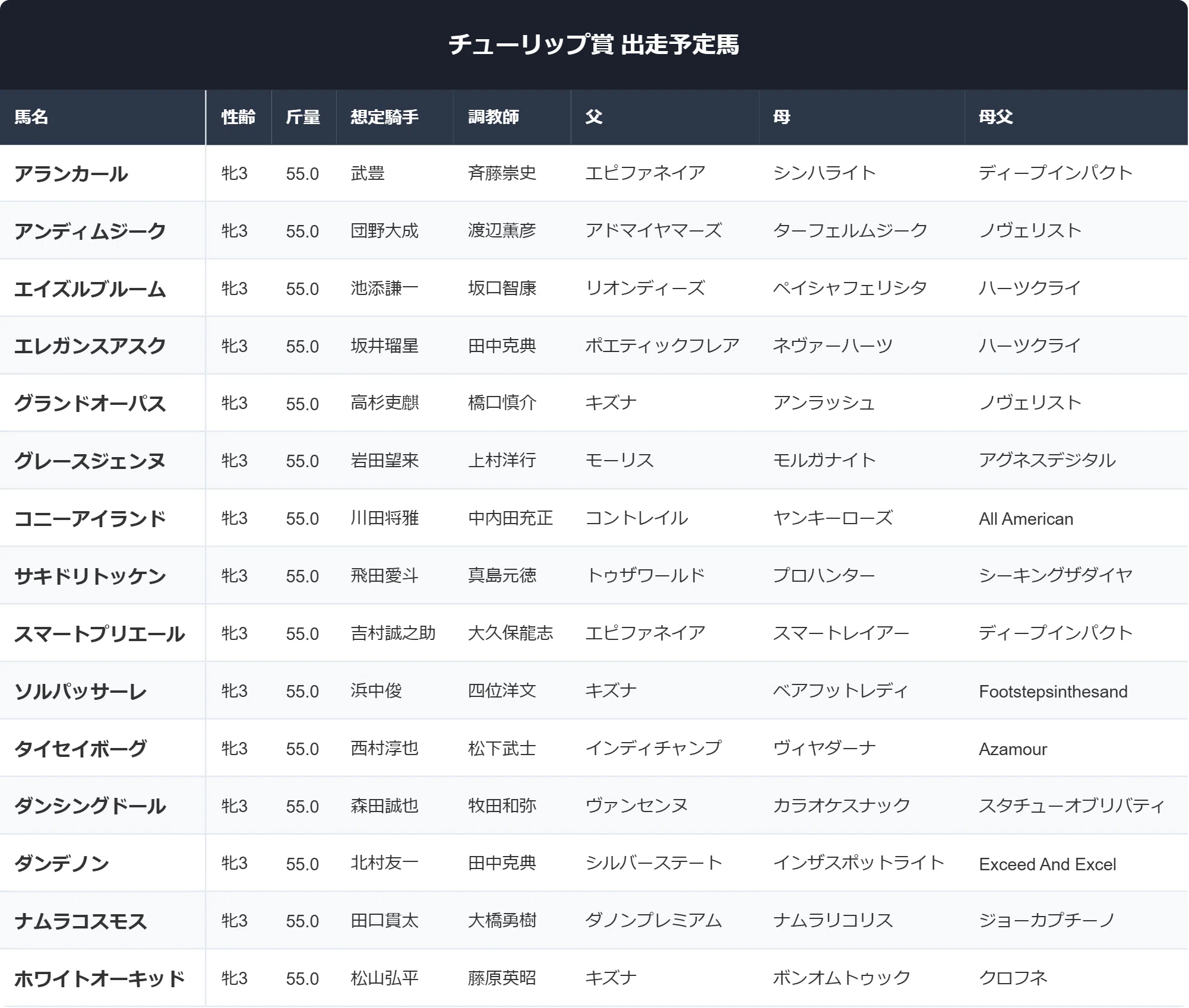Image resolution: width=1189 pixels, height=1008 pixels.
Task: Select horse name ダンデノン
Action: 62,864
